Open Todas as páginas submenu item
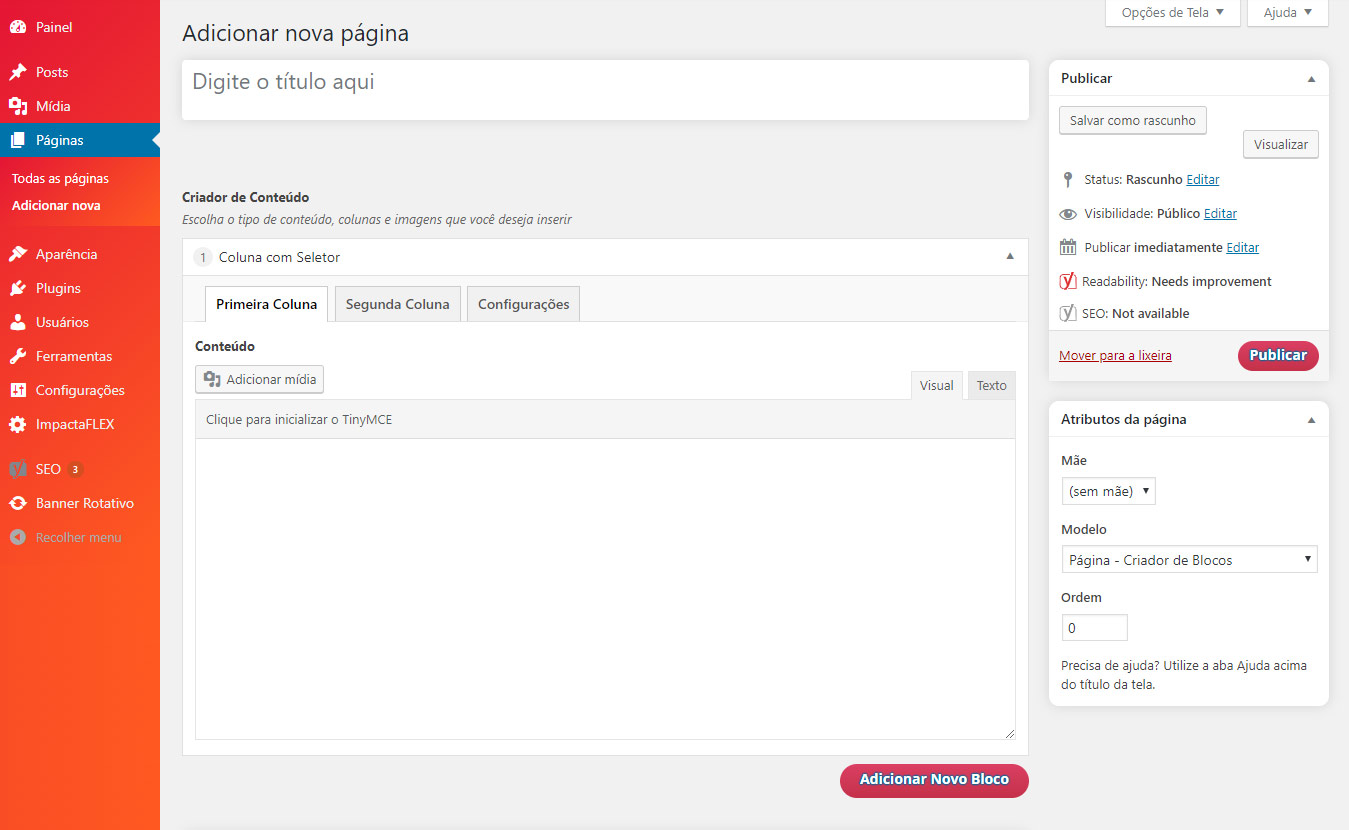Viewport: 1349px width, 830px height. click(60, 178)
